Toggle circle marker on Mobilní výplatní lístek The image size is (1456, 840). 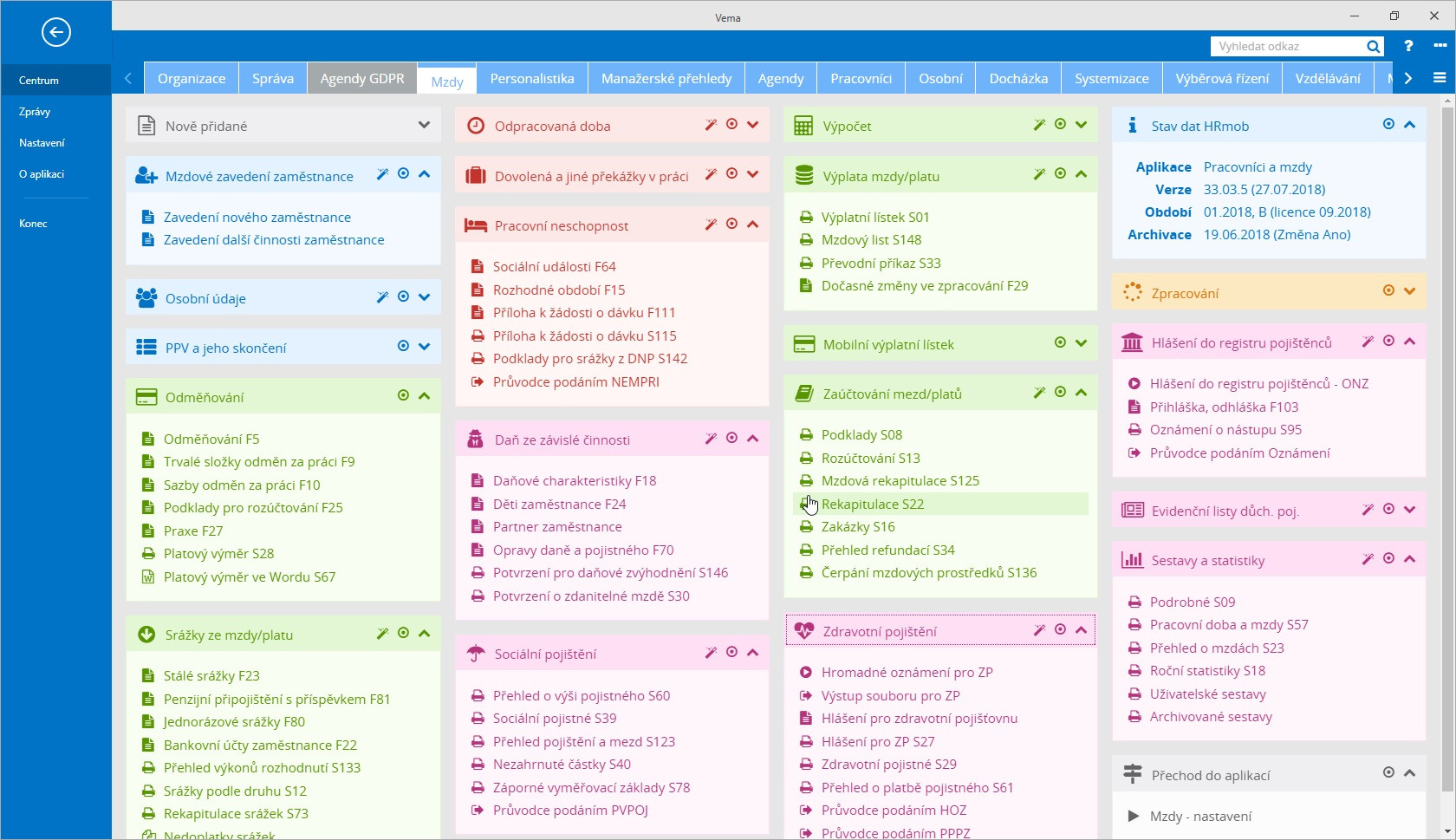coord(1060,343)
